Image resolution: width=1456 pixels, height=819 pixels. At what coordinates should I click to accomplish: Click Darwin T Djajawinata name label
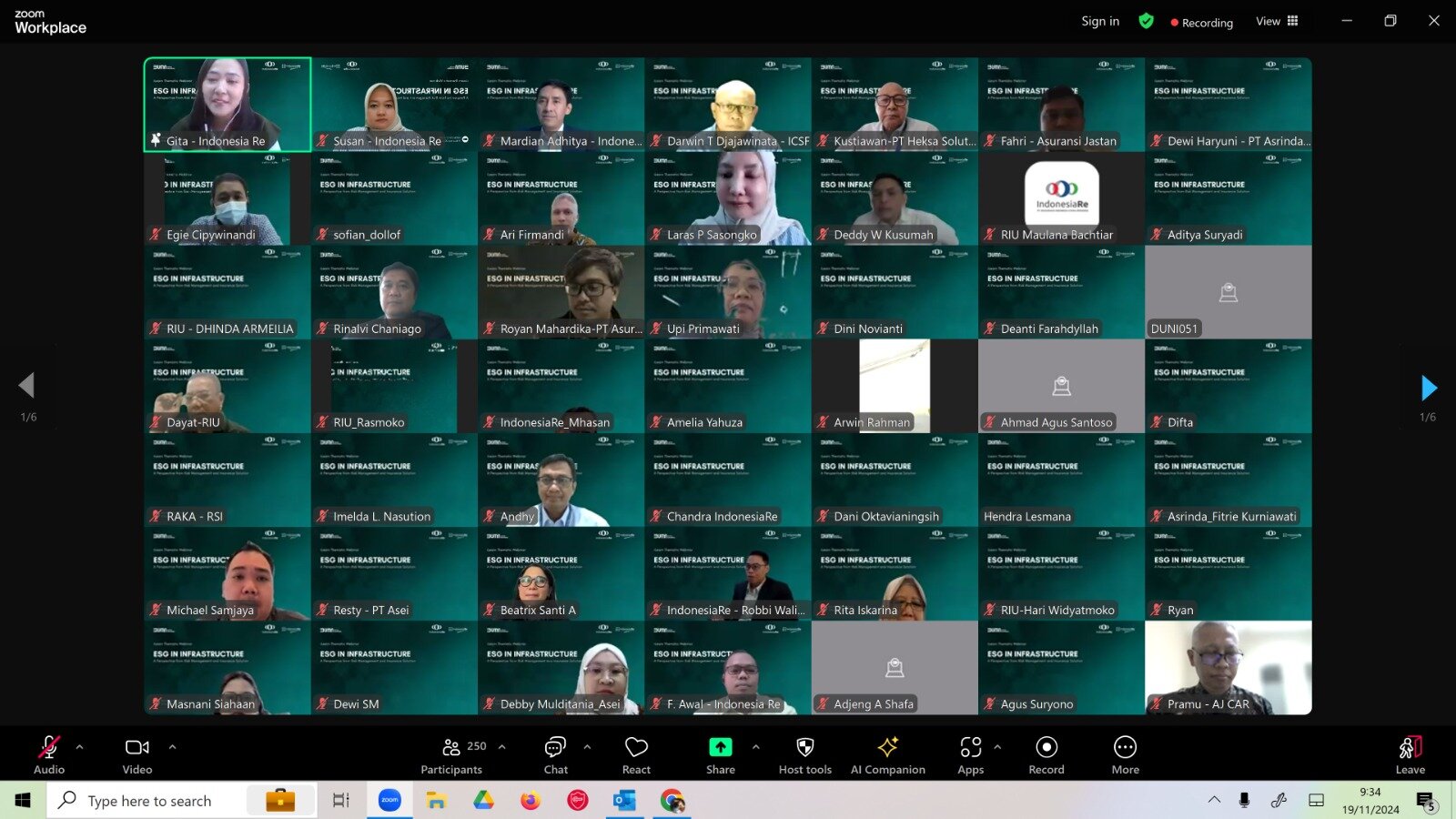[738, 141]
